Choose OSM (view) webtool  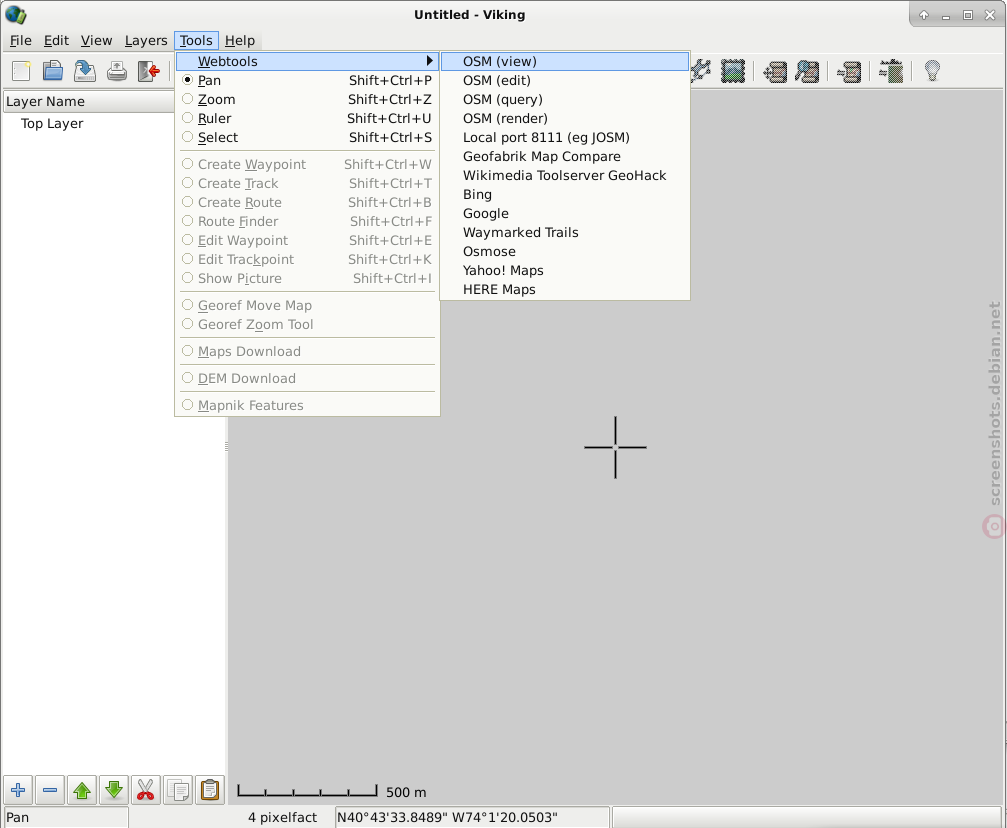click(565, 62)
